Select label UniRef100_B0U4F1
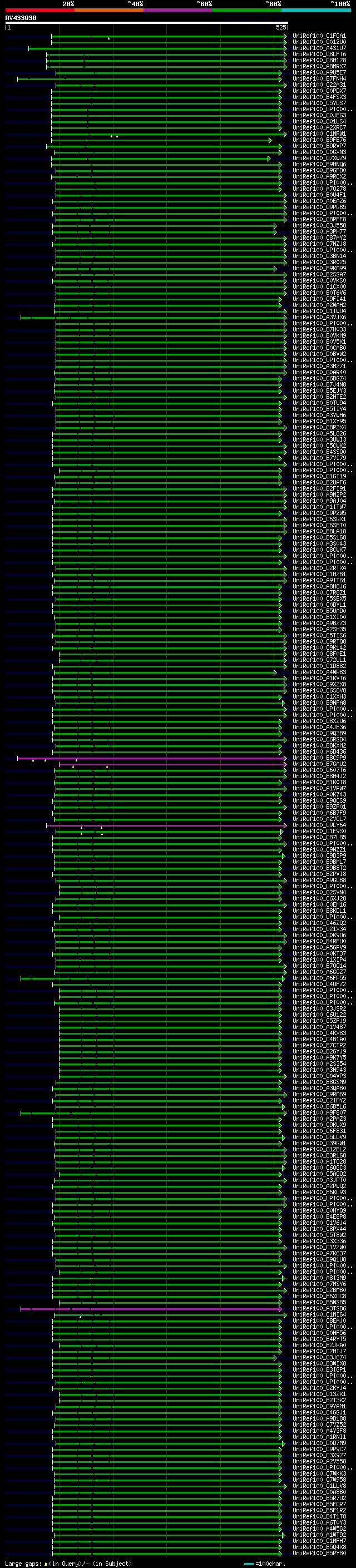The width and height of the screenshot is (356, 1568). click(x=319, y=195)
